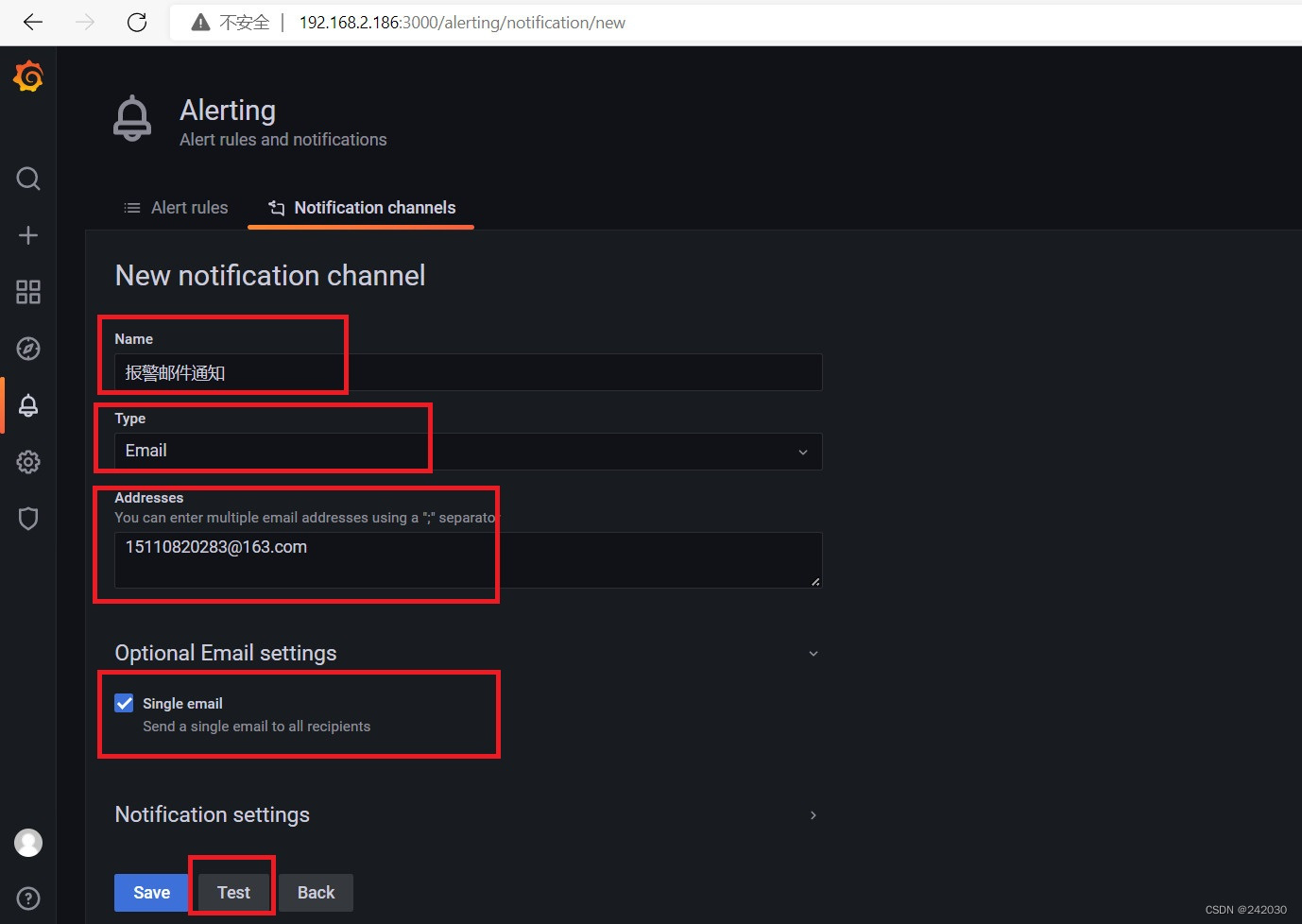Click the "Alert rules and notifications" subtitle
Viewport: 1302px width, 924px height.
[x=283, y=140]
